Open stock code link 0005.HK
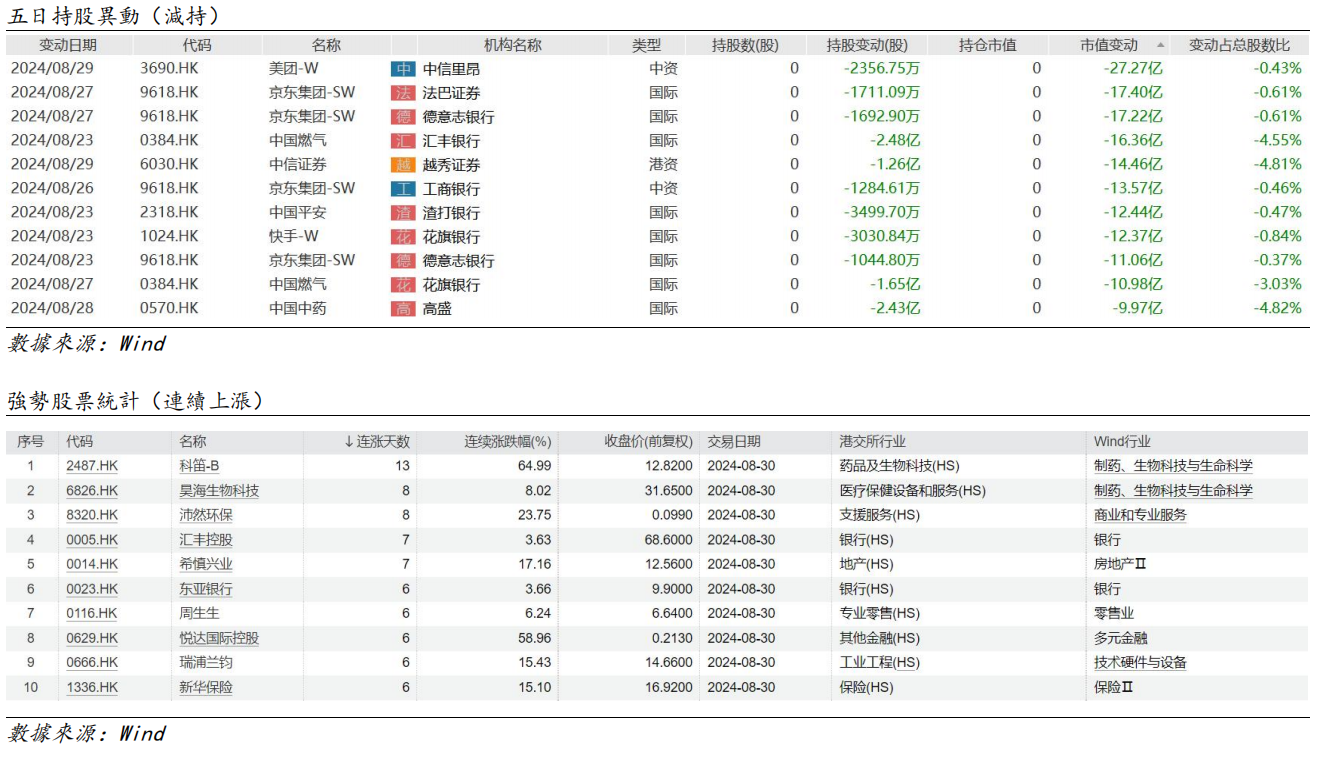 click(92, 540)
